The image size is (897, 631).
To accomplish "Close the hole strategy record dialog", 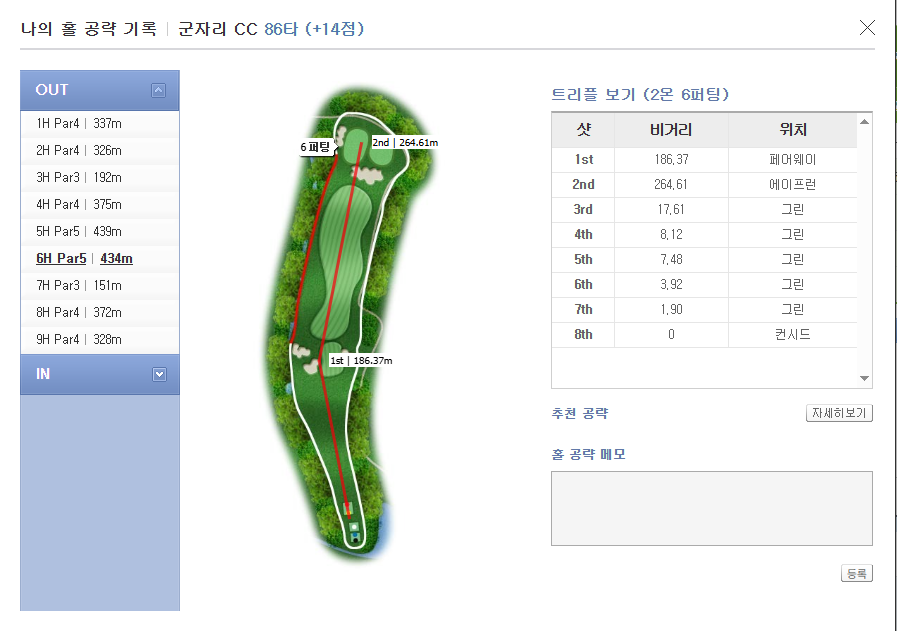I will tap(867, 27).
